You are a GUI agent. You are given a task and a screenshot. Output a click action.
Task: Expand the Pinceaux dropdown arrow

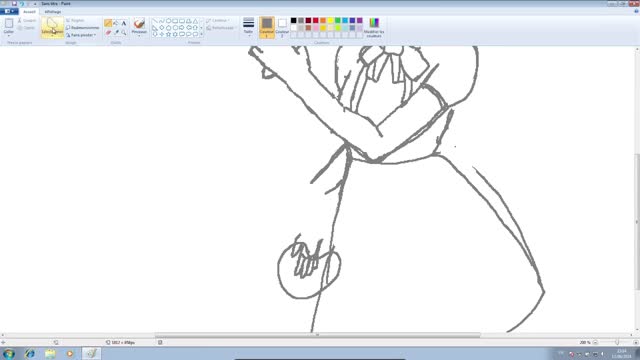(x=139, y=36)
